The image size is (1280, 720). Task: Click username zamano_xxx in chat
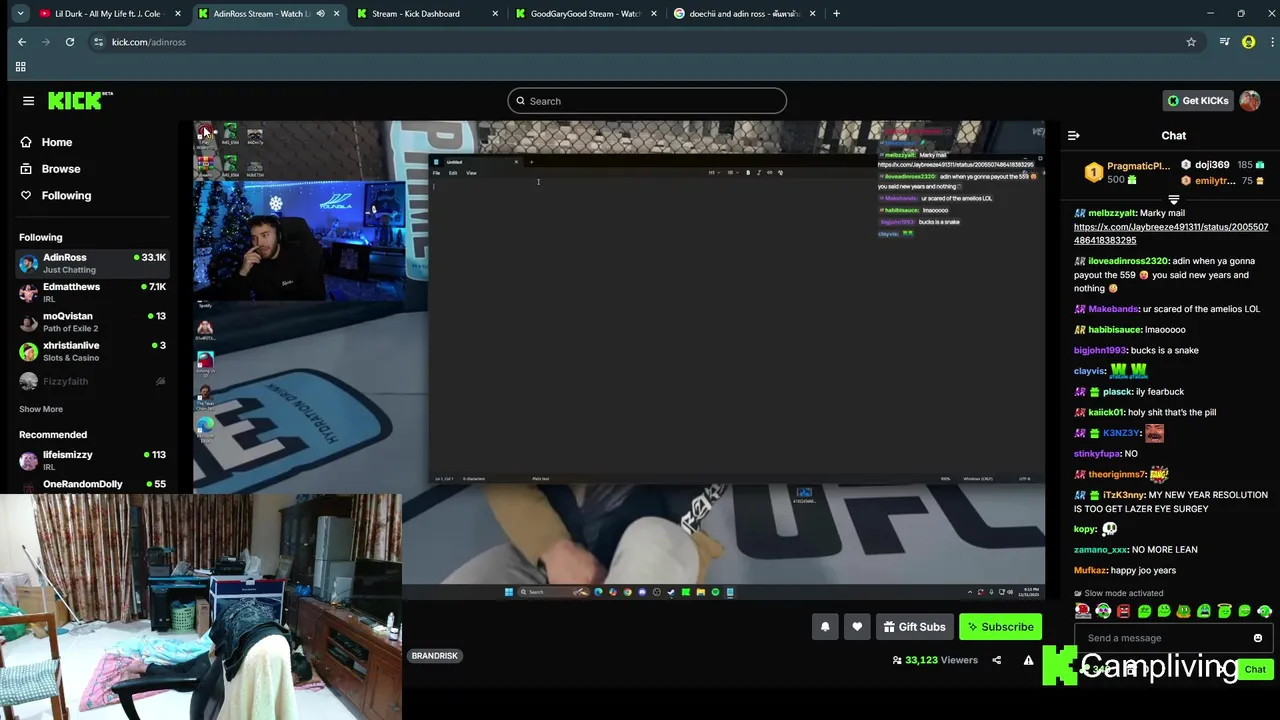click(1100, 550)
